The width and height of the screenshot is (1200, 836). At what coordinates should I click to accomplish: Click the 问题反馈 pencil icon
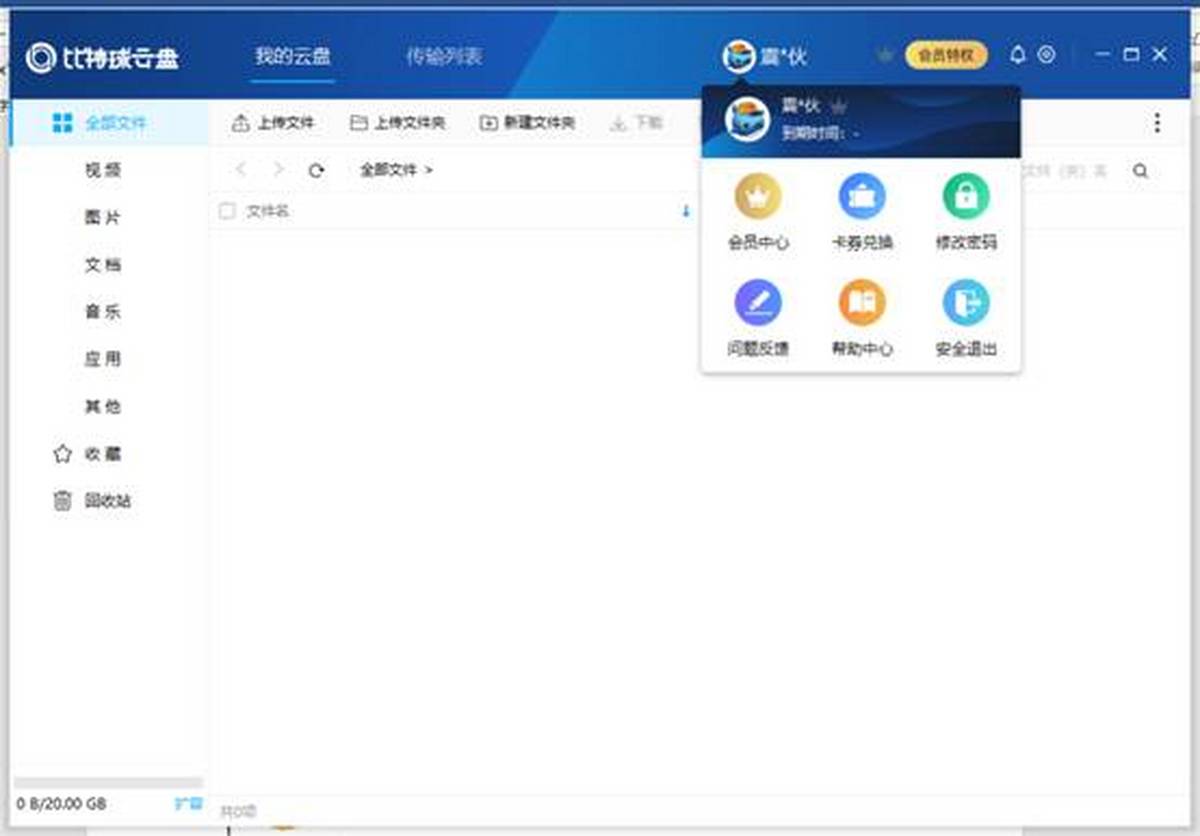click(758, 303)
